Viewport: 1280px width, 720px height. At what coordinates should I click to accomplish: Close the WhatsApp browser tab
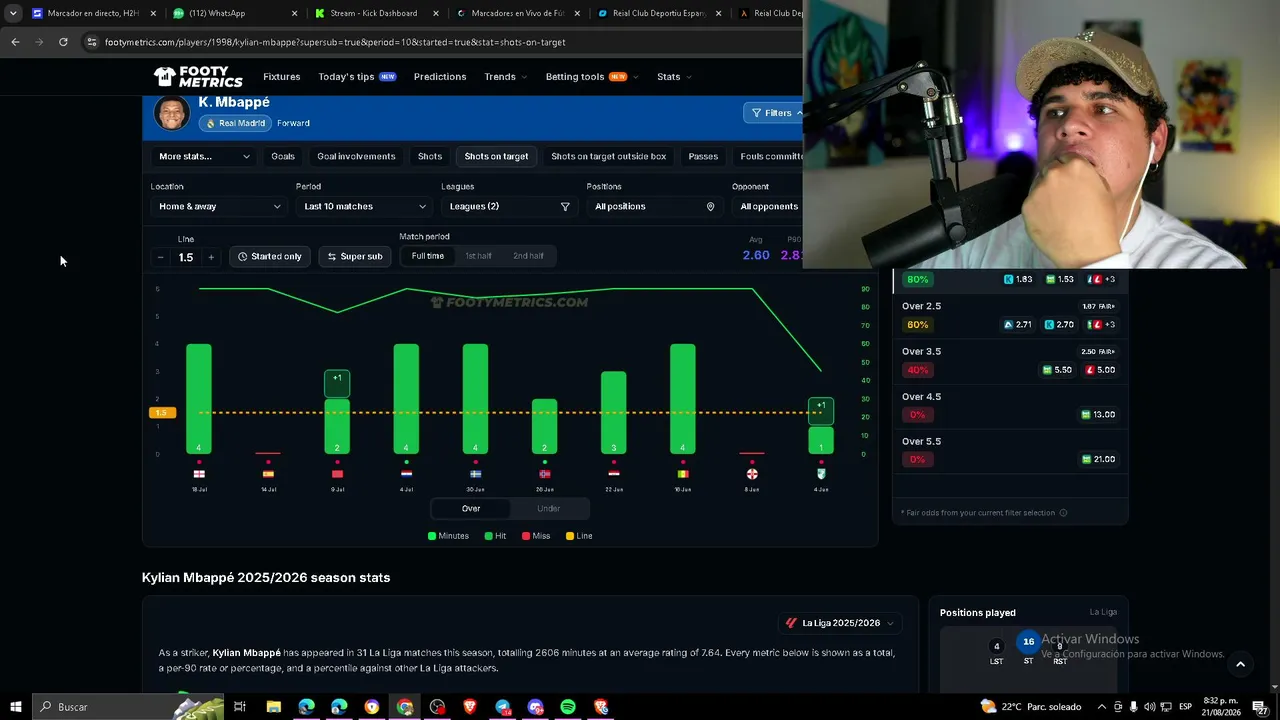point(294,13)
